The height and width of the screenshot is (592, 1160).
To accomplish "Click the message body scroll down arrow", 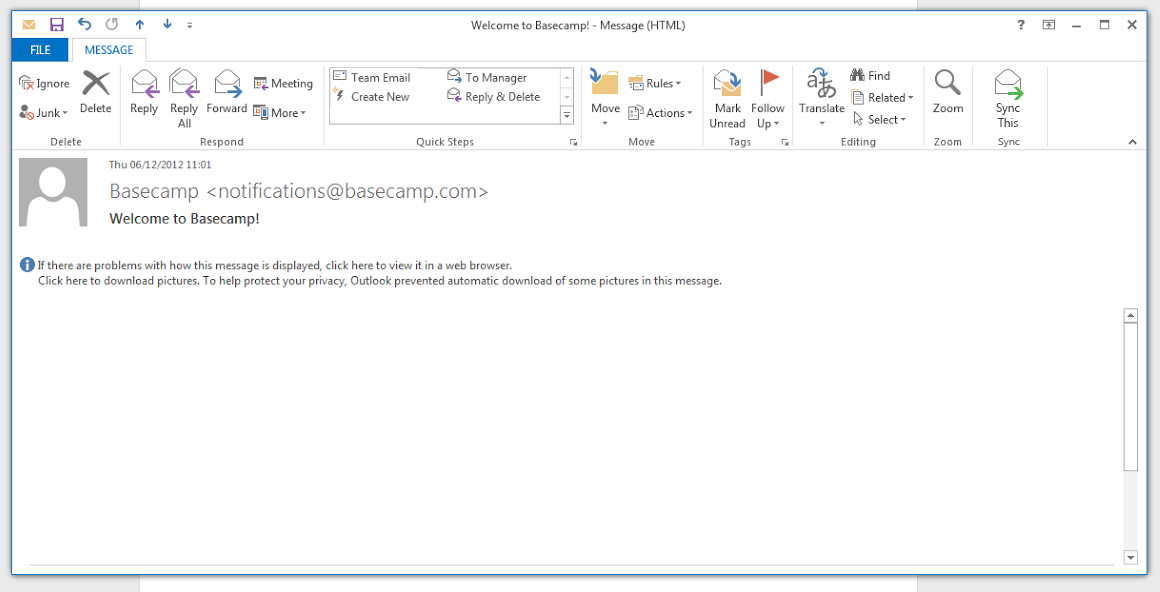I will pos(1130,557).
